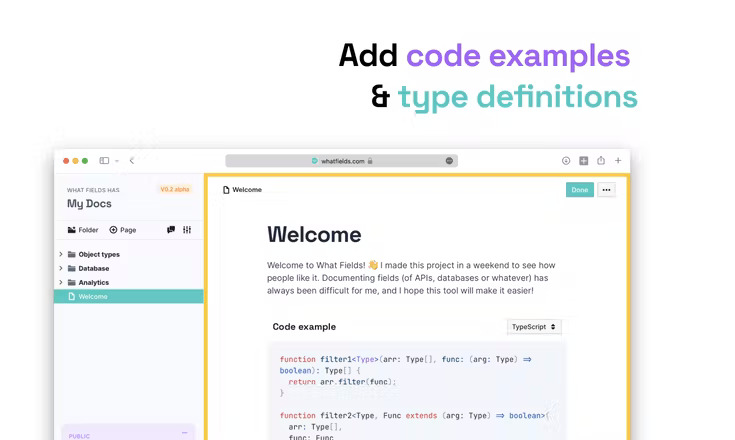The width and height of the screenshot is (735, 440).
Task: Click the Code example title
Action: [x=304, y=327]
